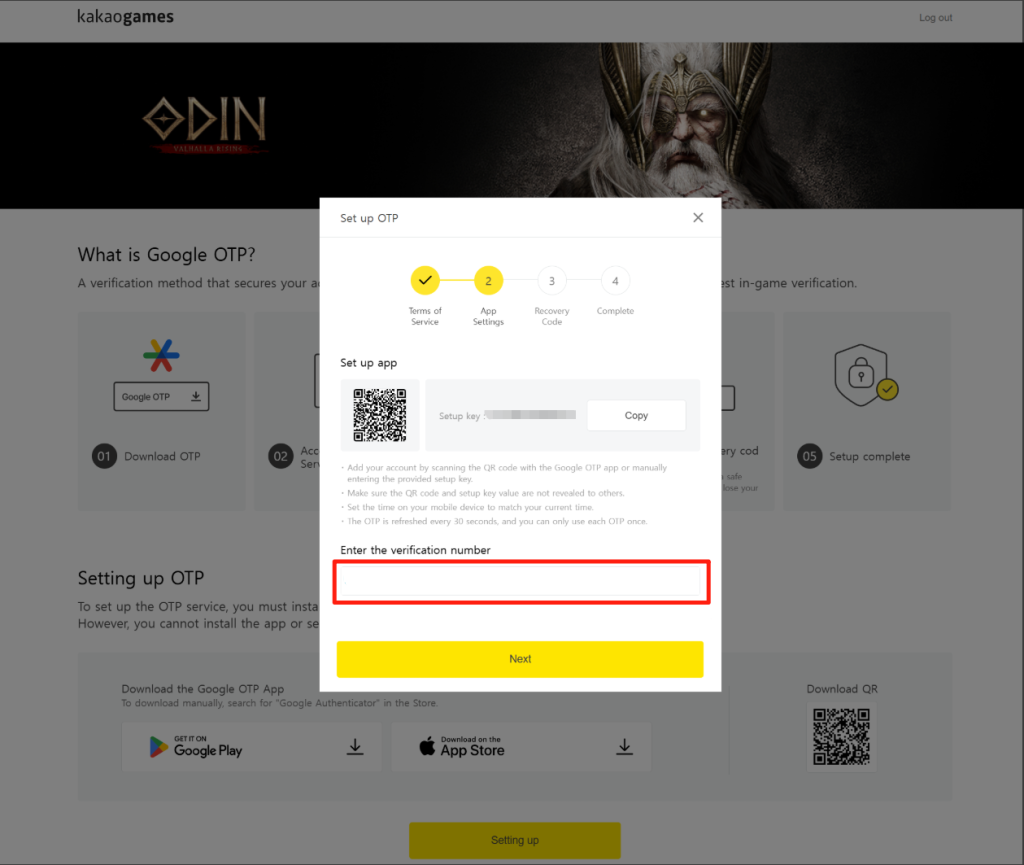Viewport: 1024px width, 865px height.
Task: Click the completed Terms of Service checkmark
Action: click(425, 281)
